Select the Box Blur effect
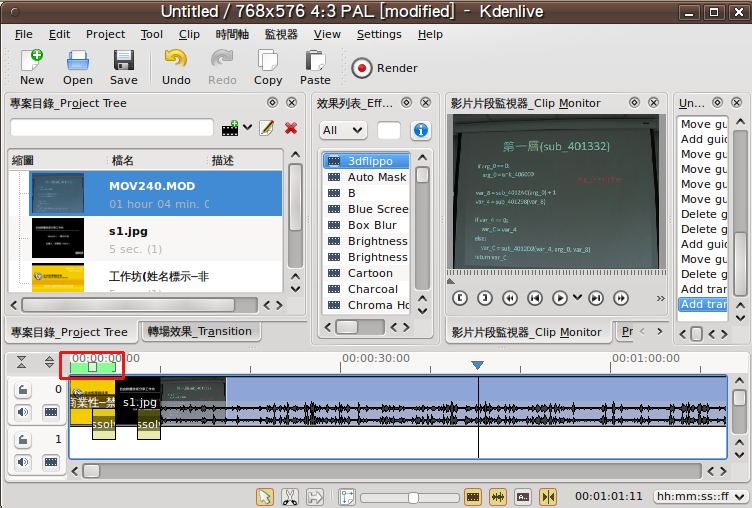Viewport: 752px width, 508px height. [367, 225]
